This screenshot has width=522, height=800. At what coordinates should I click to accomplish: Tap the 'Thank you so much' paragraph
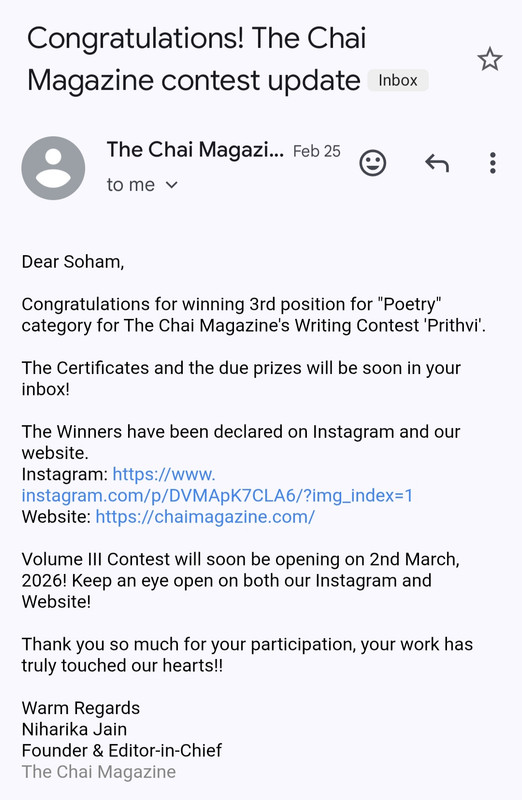[x=247, y=655]
